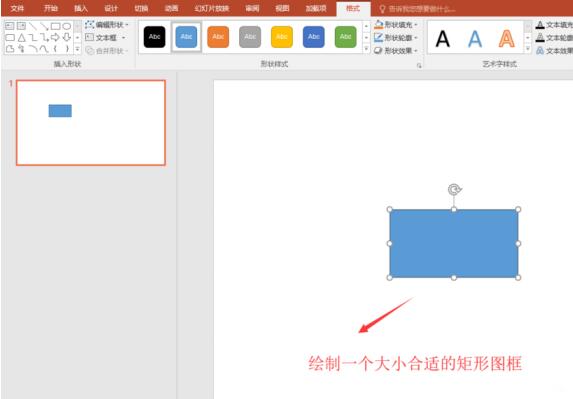Apply the yellow Abc shape style
The width and height of the screenshot is (573, 399).
[x=282, y=37]
